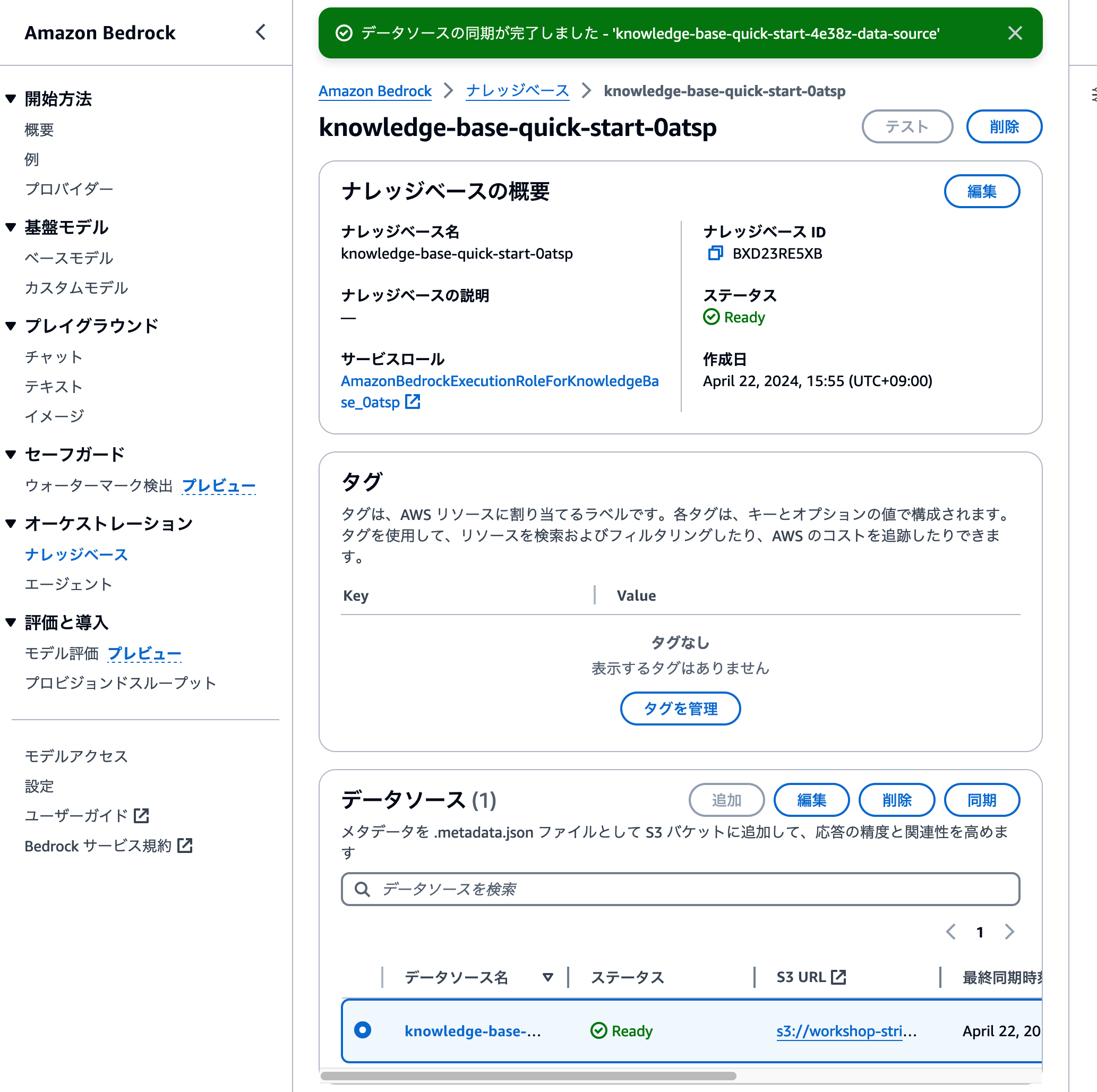Navigate to チャット playground
Screen dimensions: 1097x1092
54,357
